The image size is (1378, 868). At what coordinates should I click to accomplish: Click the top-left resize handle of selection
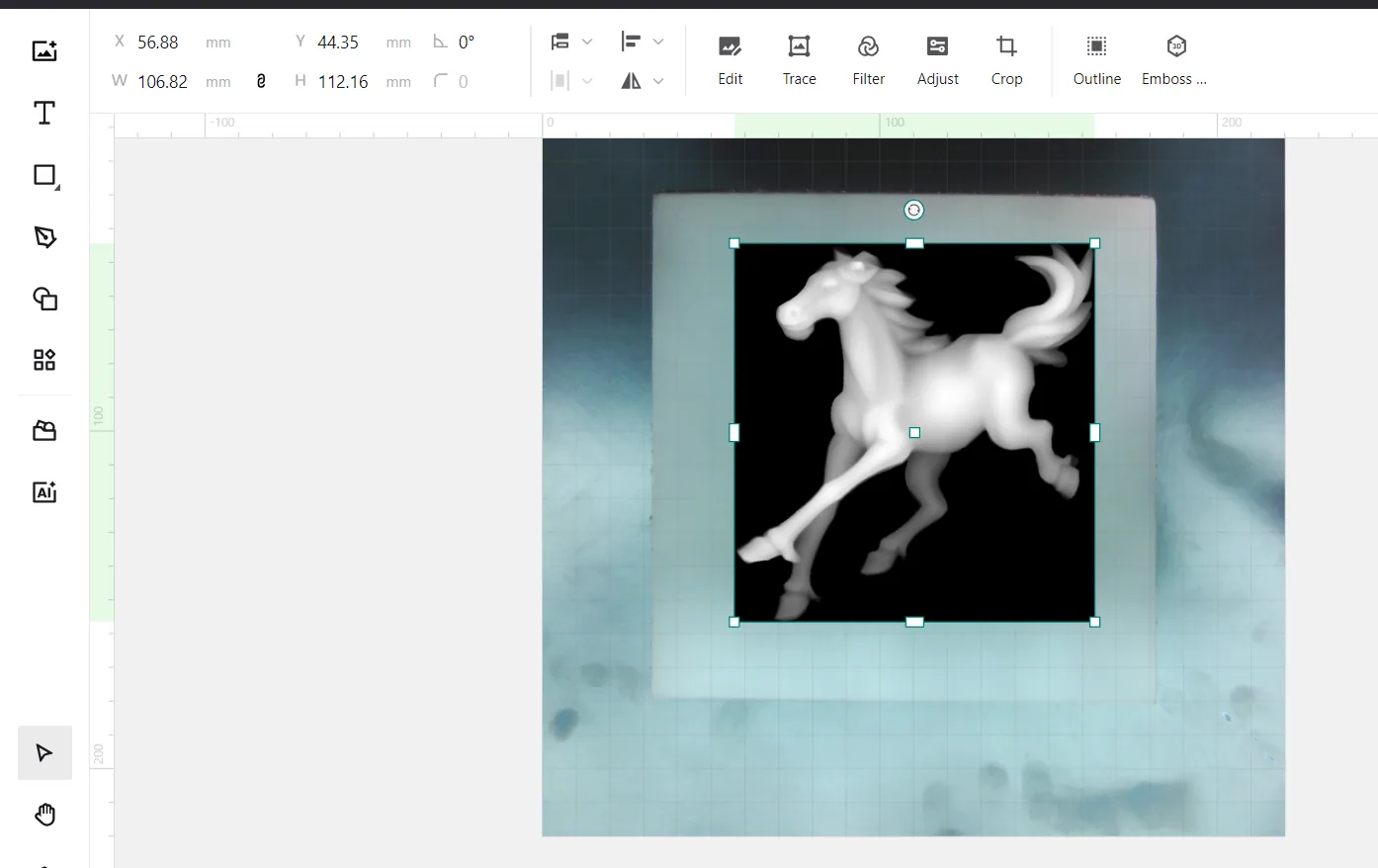click(x=734, y=243)
